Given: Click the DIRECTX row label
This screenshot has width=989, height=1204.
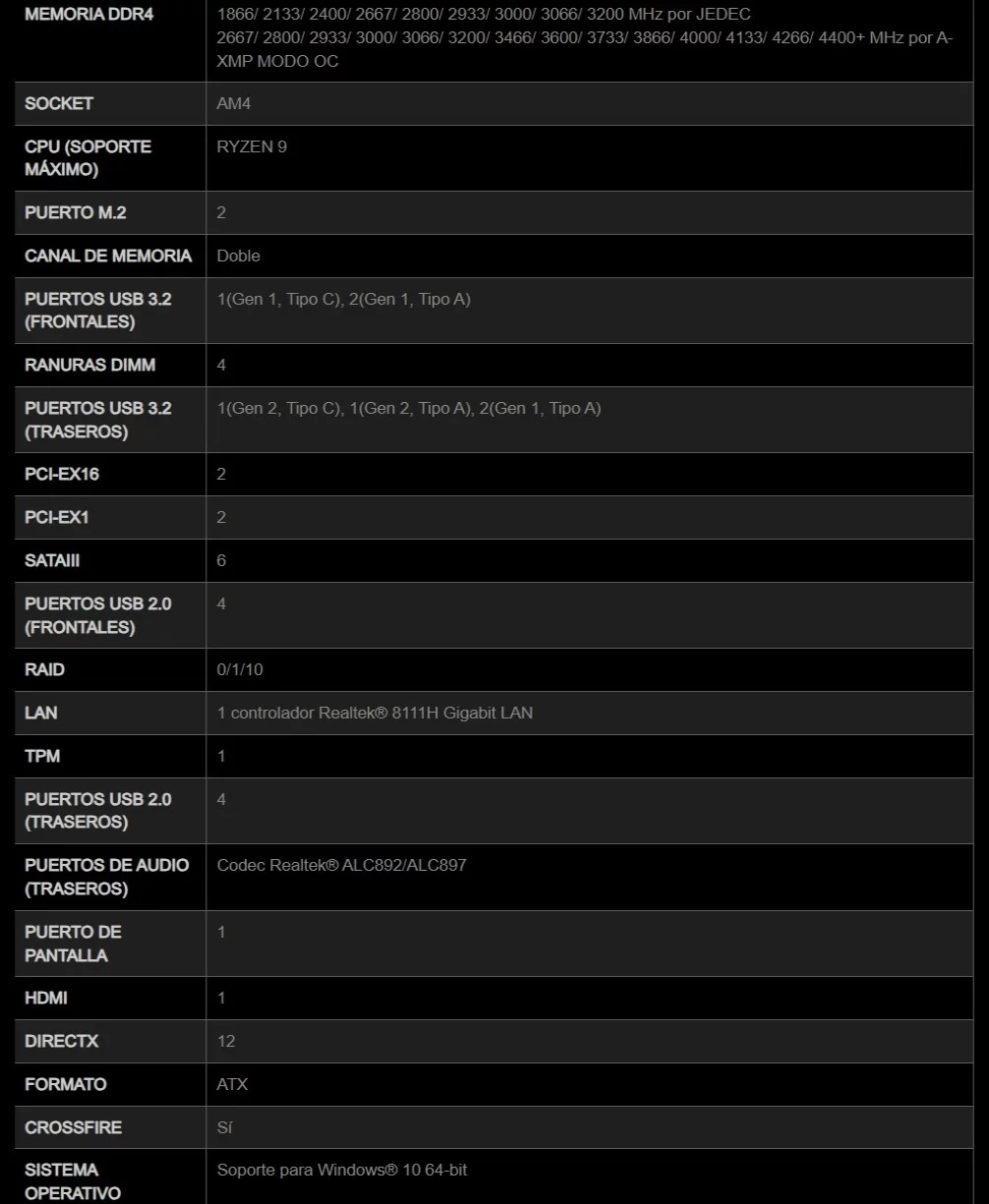Looking at the screenshot, I should (61, 1041).
